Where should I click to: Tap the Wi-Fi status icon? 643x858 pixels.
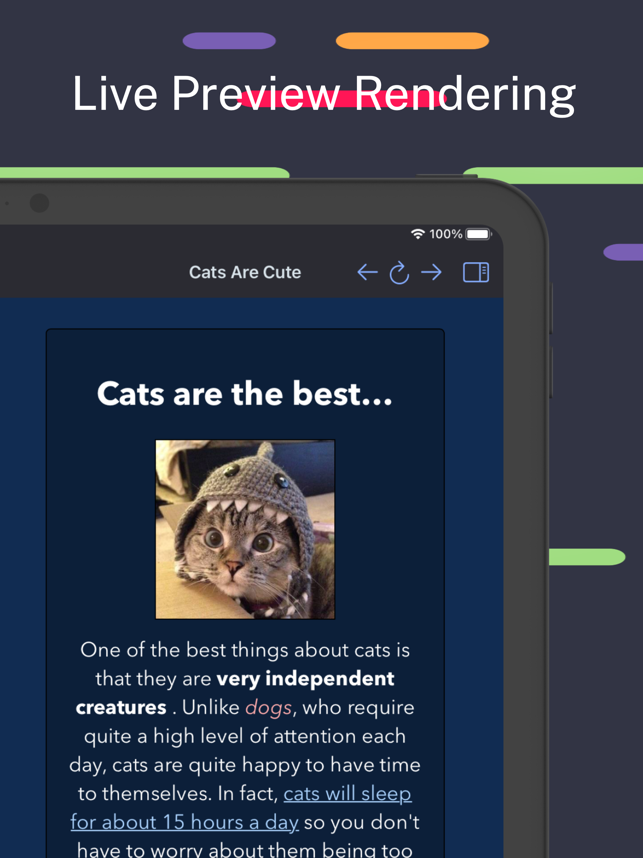tap(418, 234)
